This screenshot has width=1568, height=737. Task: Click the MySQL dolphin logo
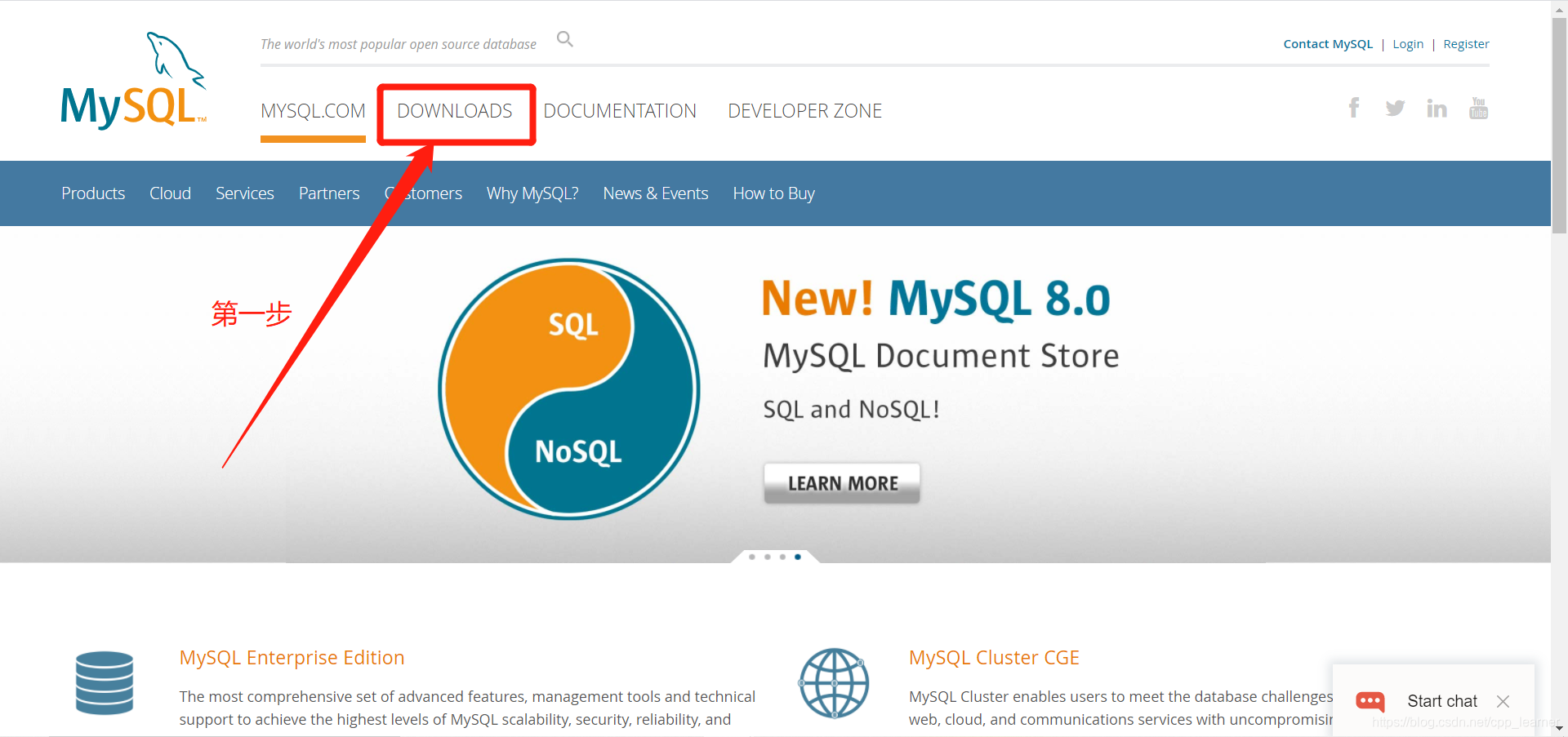[x=134, y=80]
